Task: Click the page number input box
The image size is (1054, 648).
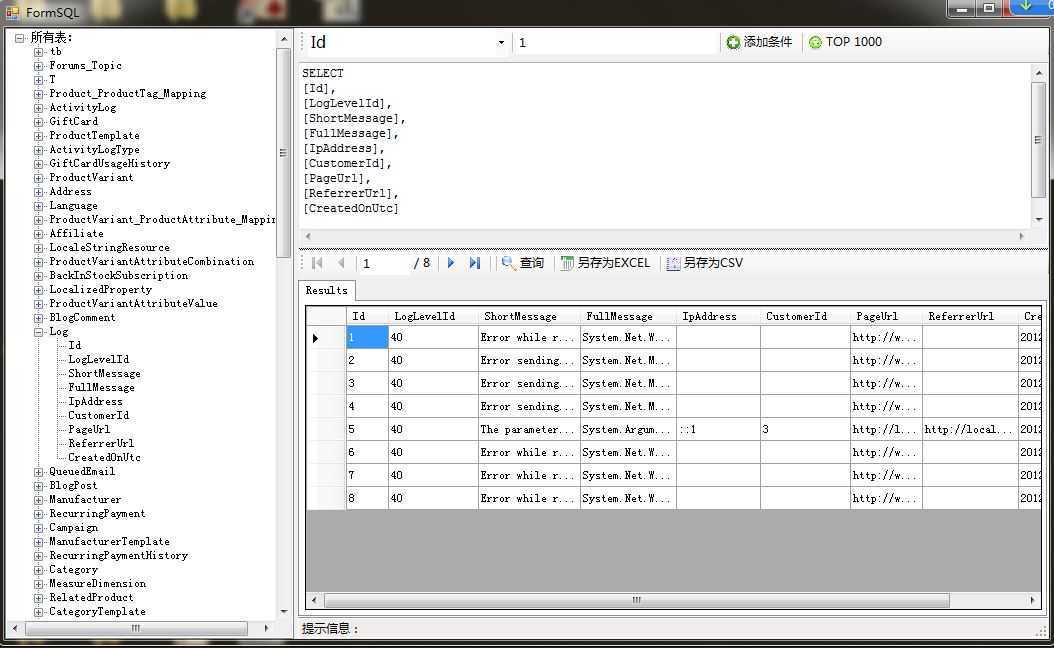Action: [x=384, y=263]
